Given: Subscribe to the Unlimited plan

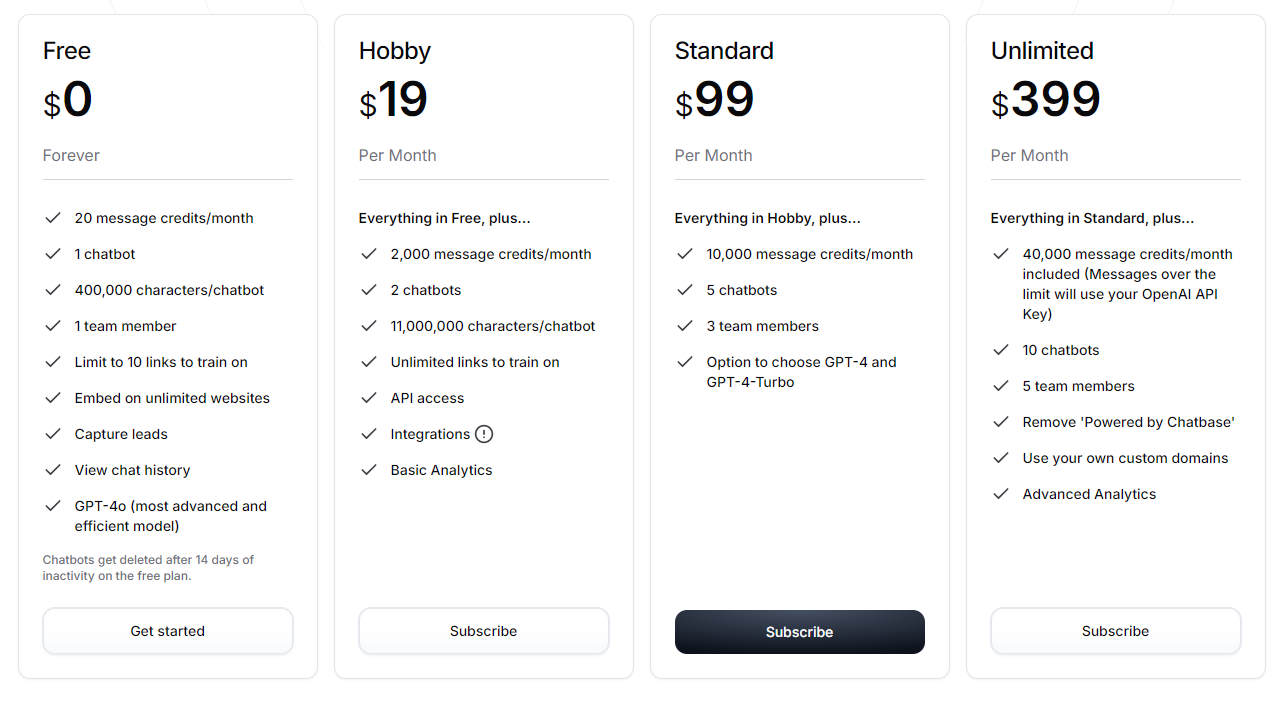Looking at the screenshot, I should [x=1116, y=631].
